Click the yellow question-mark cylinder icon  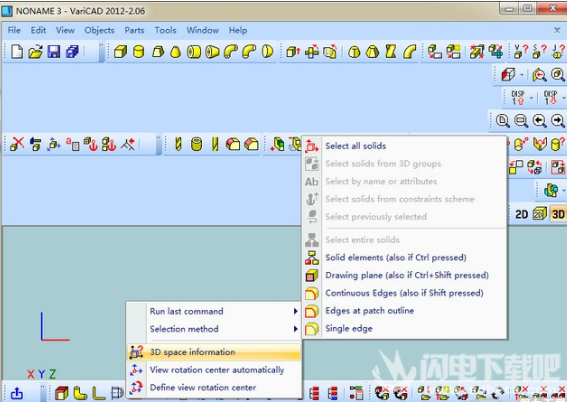pos(558,144)
